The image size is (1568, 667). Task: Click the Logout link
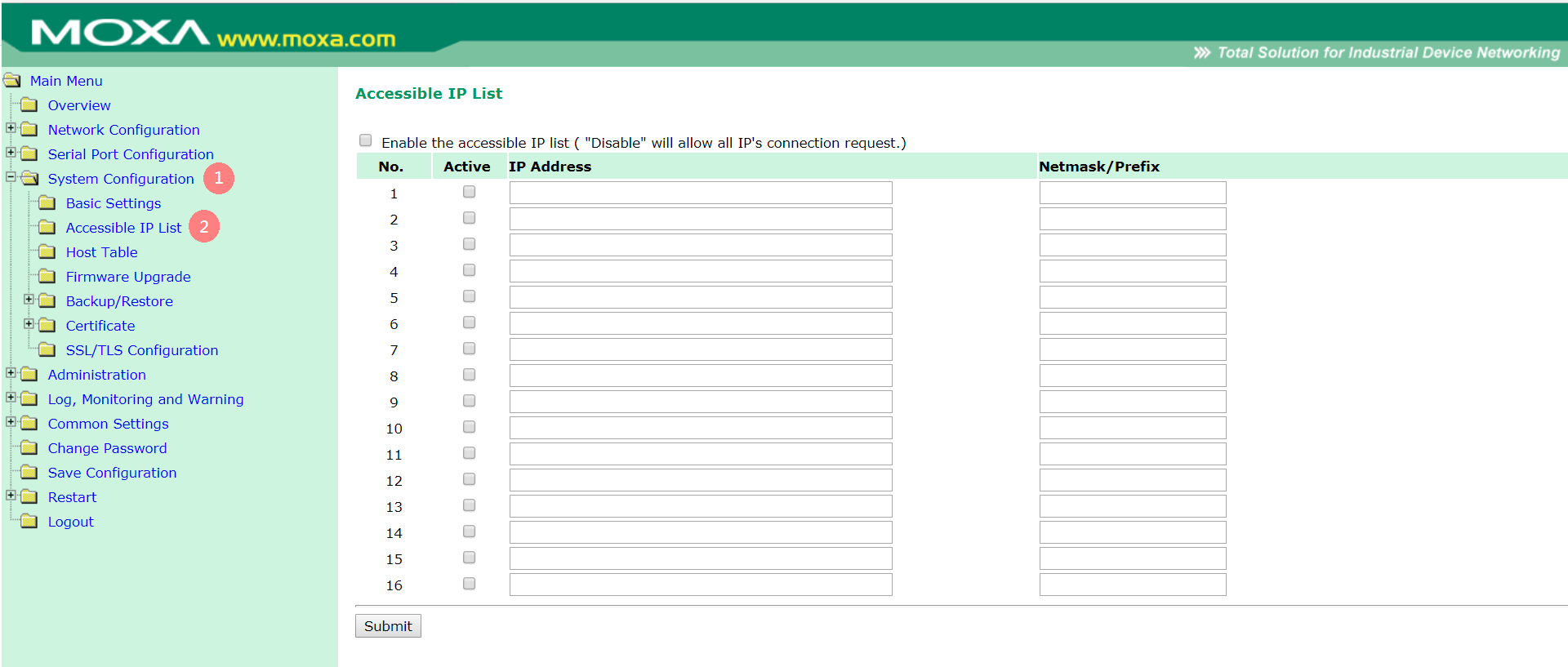tap(71, 522)
